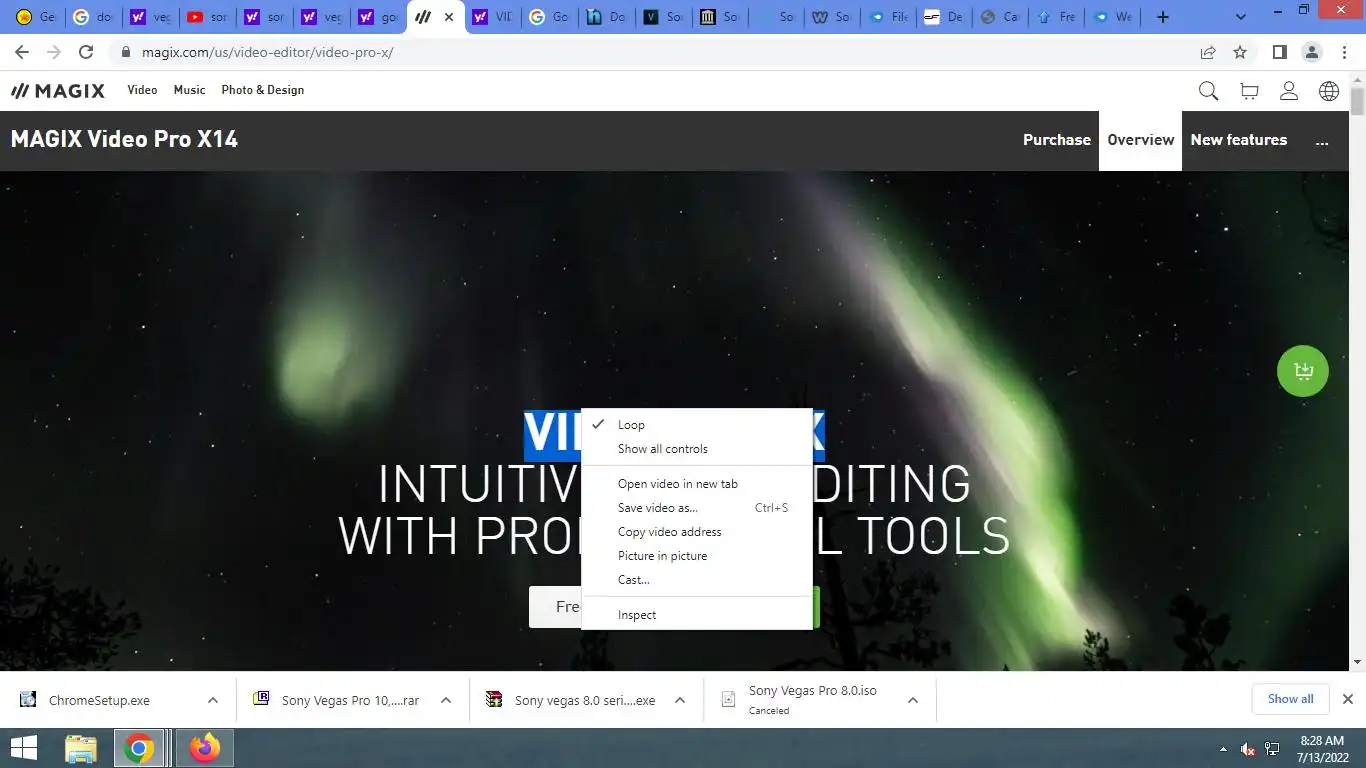Expand options for Sony Vegas Pro 10 rar
This screenshot has height=768, width=1366.
pyautogui.click(x=446, y=700)
